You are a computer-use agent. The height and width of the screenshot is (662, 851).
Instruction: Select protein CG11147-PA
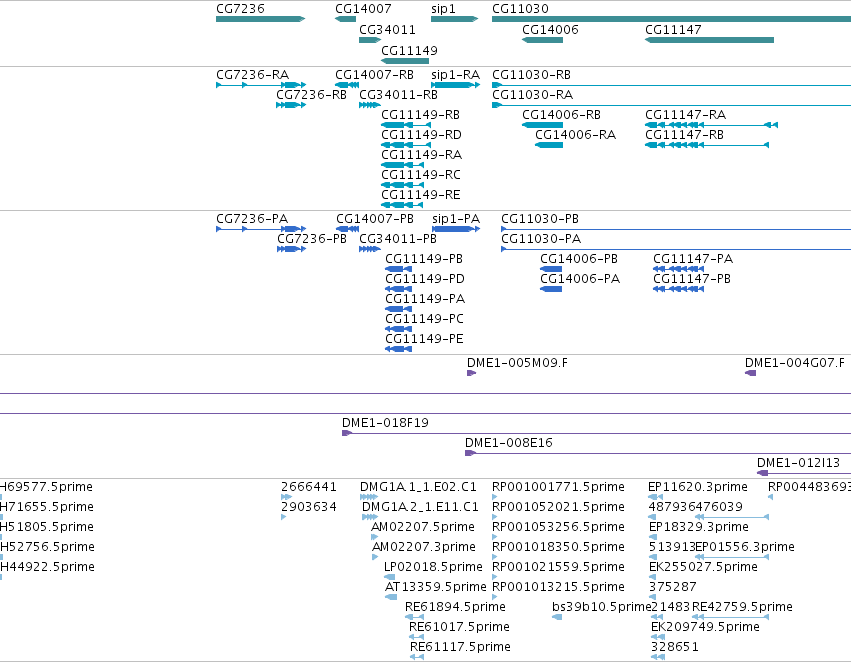[x=693, y=259]
